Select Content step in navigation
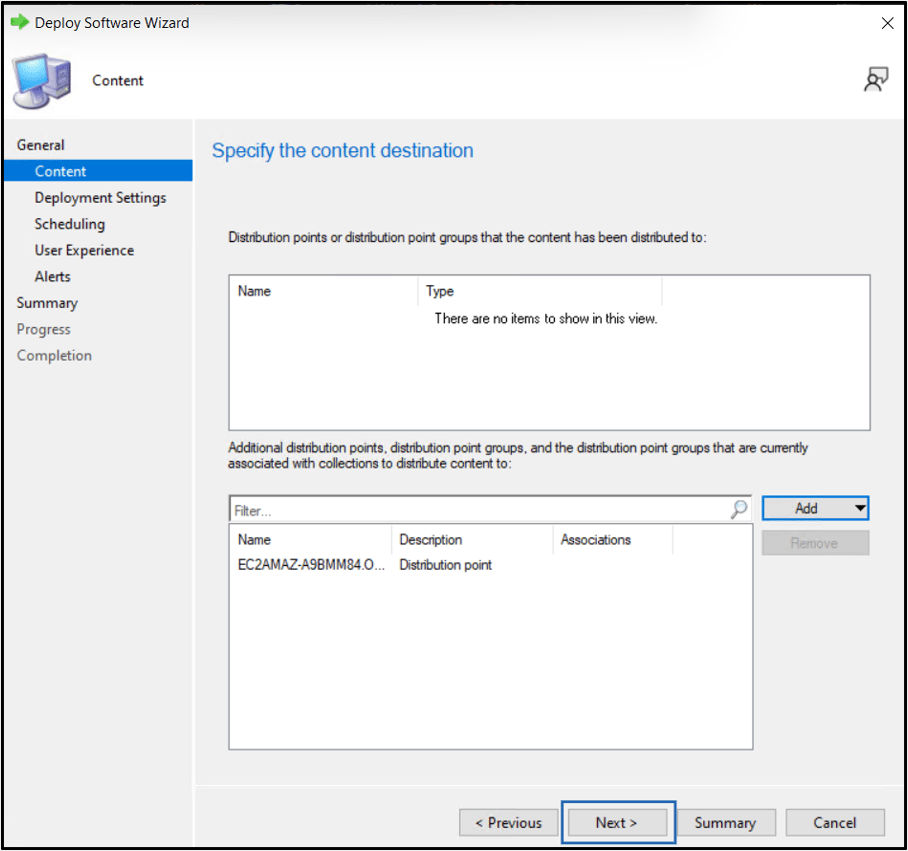The height and width of the screenshot is (851, 908). [x=98, y=171]
